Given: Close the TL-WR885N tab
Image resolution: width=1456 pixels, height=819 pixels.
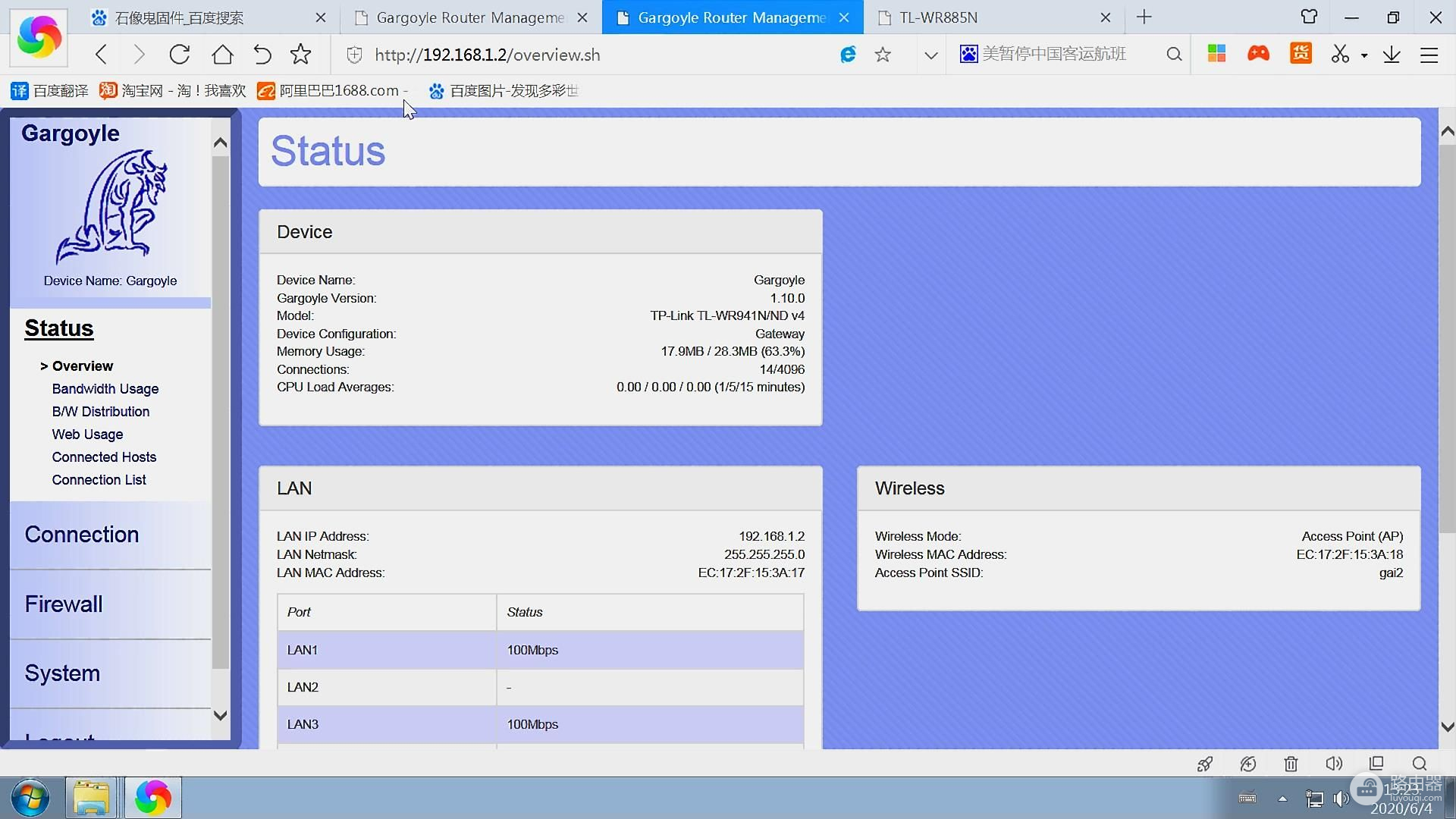Looking at the screenshot, I should (x=1106, y=17).
